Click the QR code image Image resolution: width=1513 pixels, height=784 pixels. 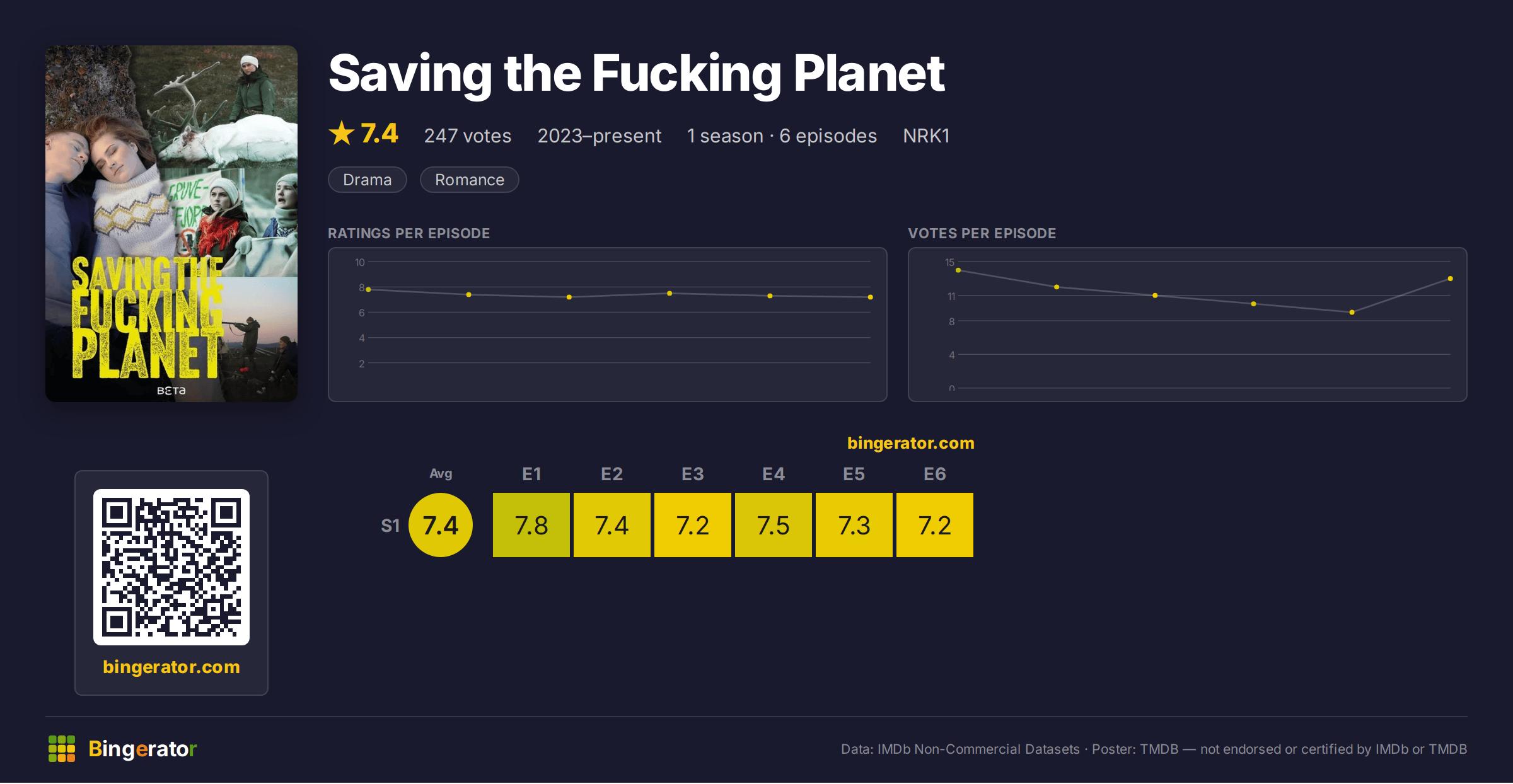pyautogui.click(x=171, y=567)
